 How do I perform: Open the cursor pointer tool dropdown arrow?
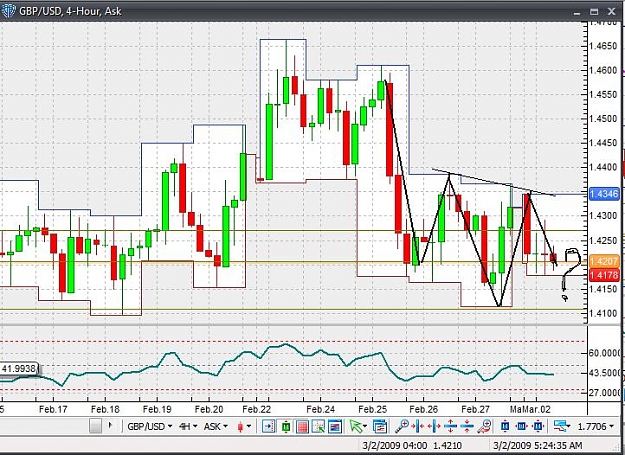pos(365,427)
